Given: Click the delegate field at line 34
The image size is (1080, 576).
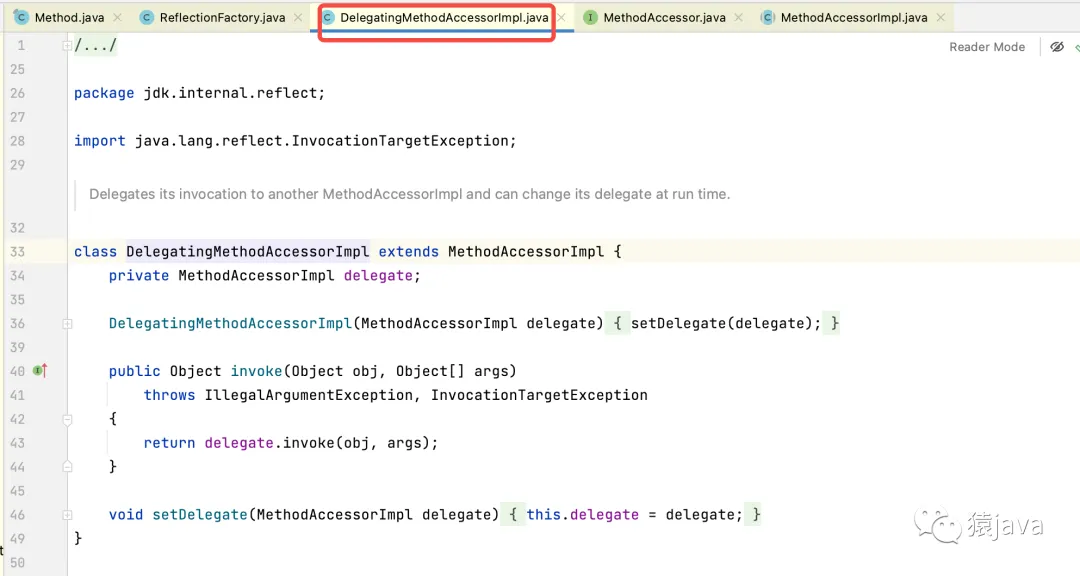Looking at the screenshot, I should [378, 276].
